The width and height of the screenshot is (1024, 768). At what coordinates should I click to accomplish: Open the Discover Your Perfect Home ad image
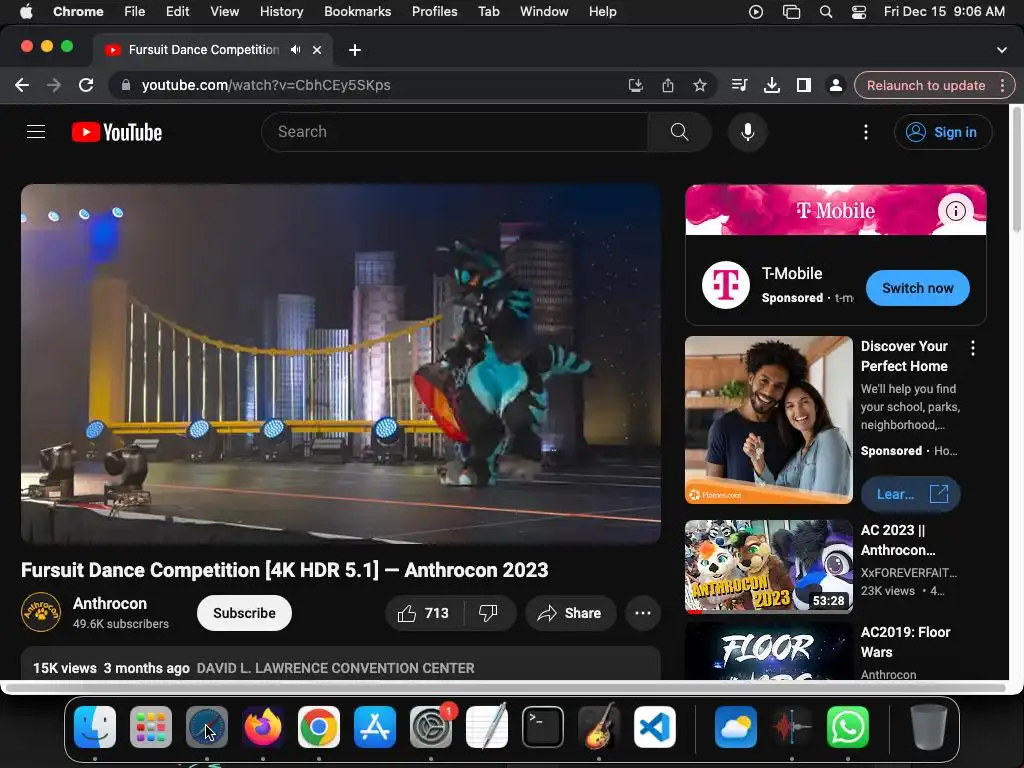pyautogui.click(x=769, y=420)
